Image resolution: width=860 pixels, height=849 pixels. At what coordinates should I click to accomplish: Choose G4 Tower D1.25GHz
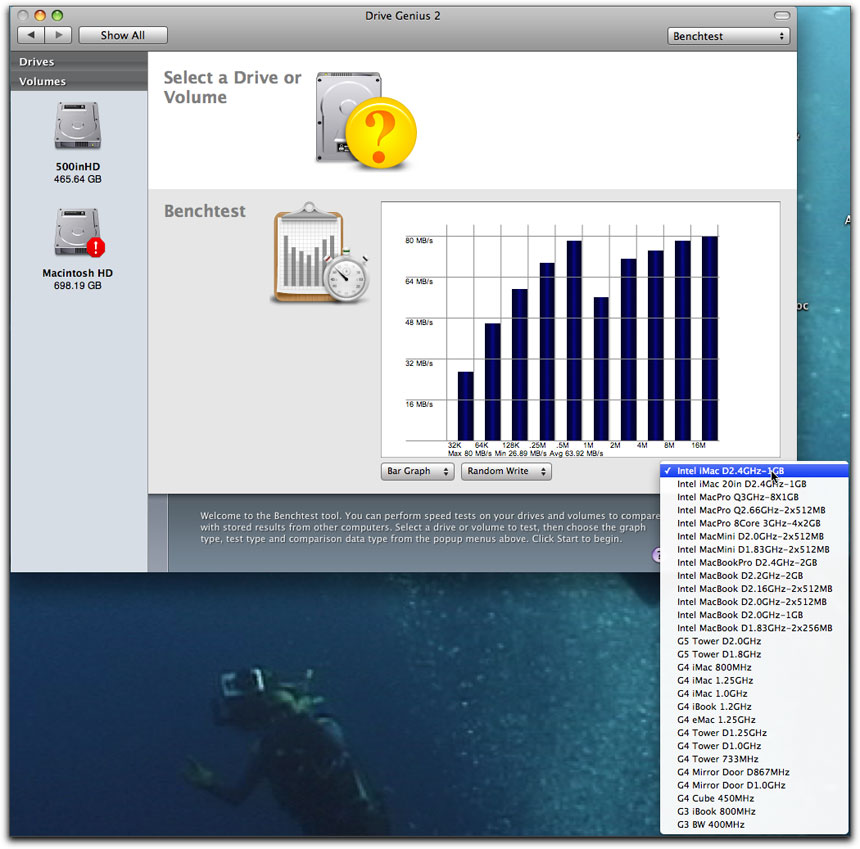tap(754, 733)
